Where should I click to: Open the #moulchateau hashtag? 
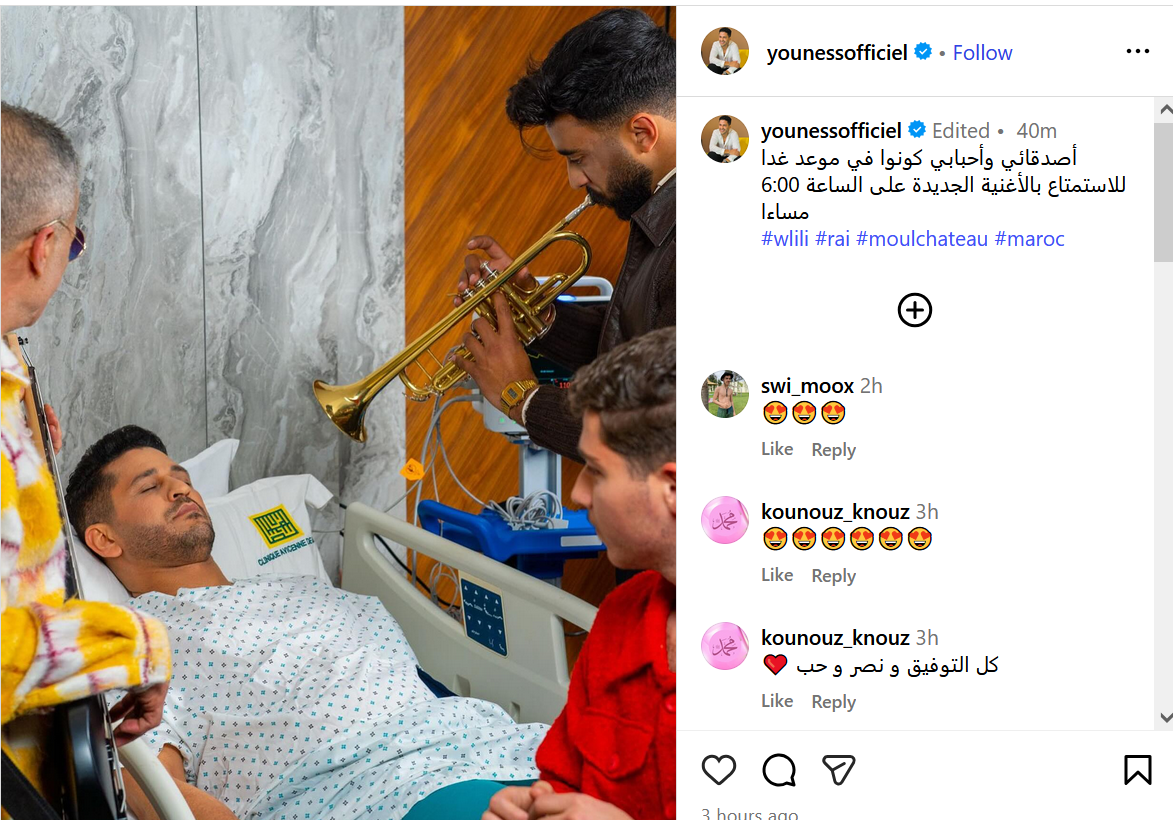point(922,239)
